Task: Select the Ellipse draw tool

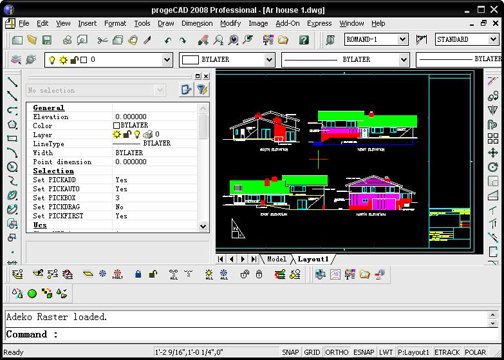Action: click(12, 195)
